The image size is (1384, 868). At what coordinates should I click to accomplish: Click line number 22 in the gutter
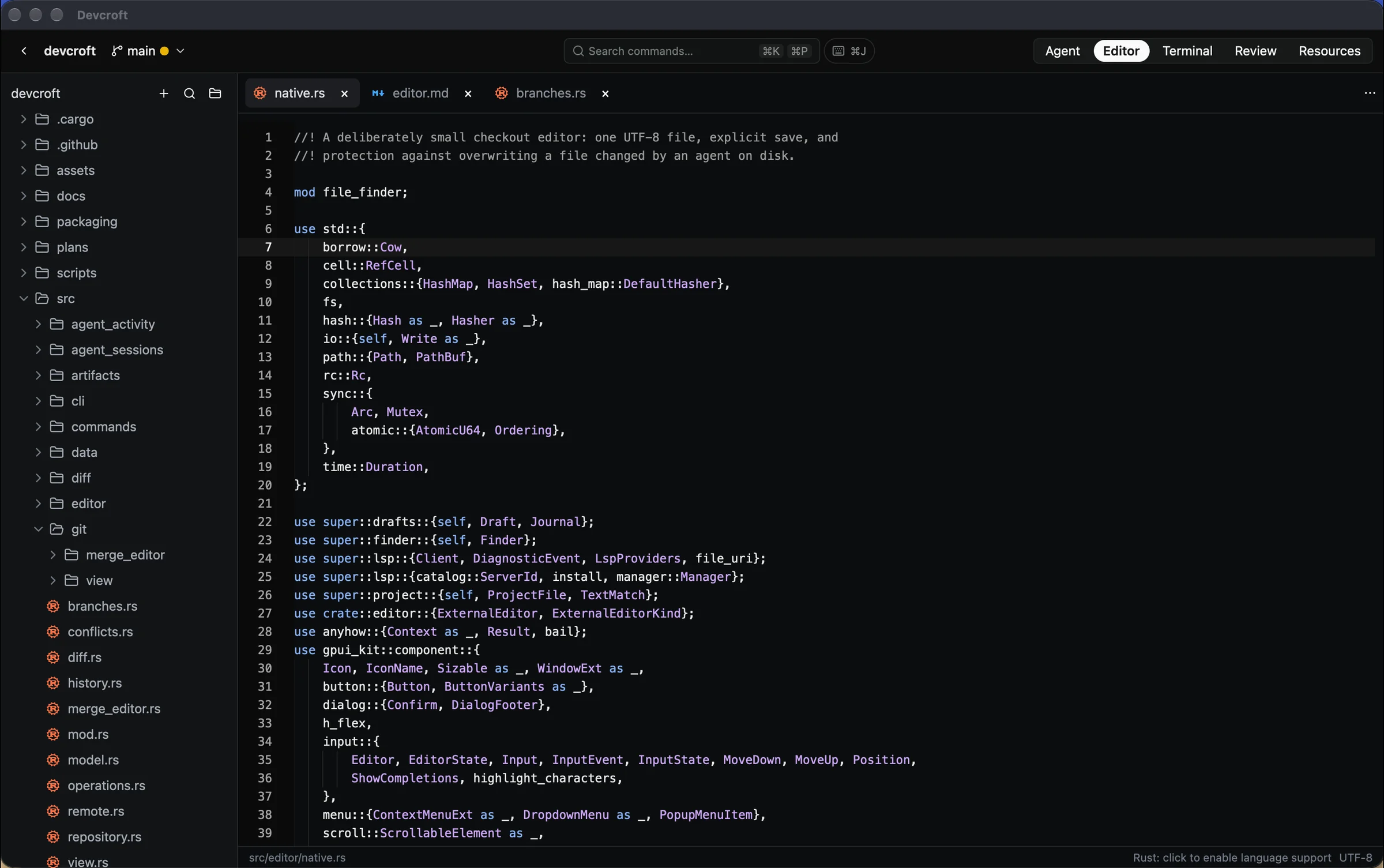[x=265, y=522]
